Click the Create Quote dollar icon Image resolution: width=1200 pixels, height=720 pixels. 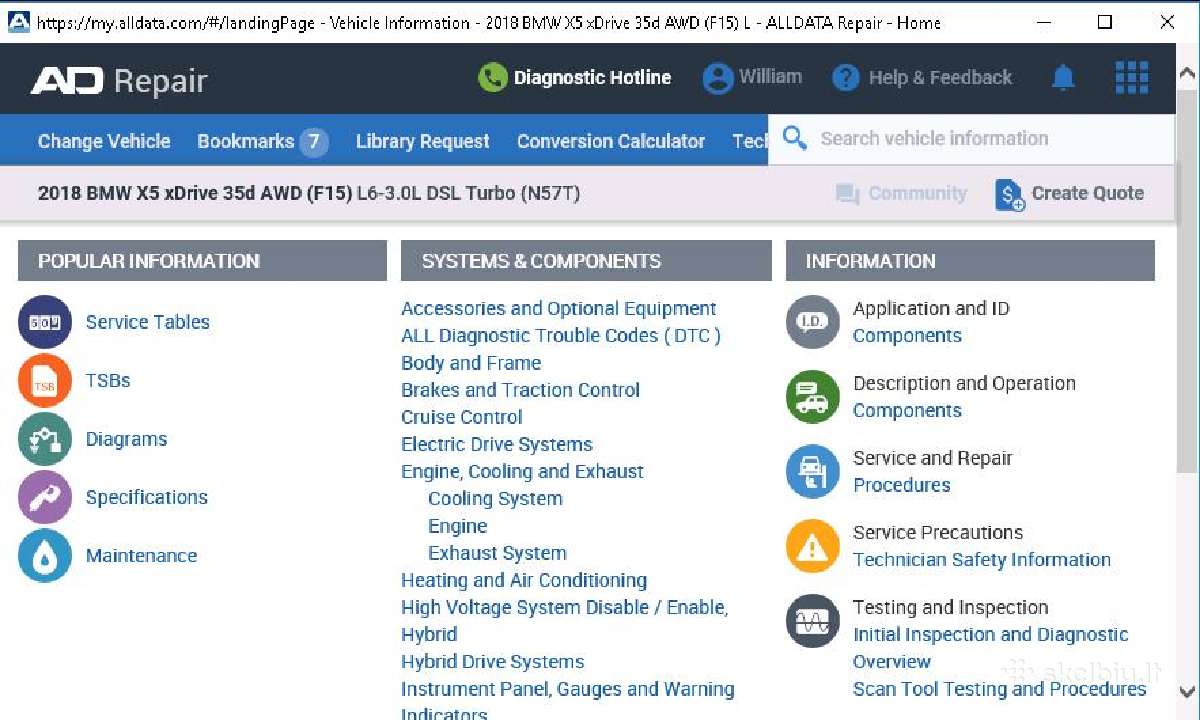1010,195
